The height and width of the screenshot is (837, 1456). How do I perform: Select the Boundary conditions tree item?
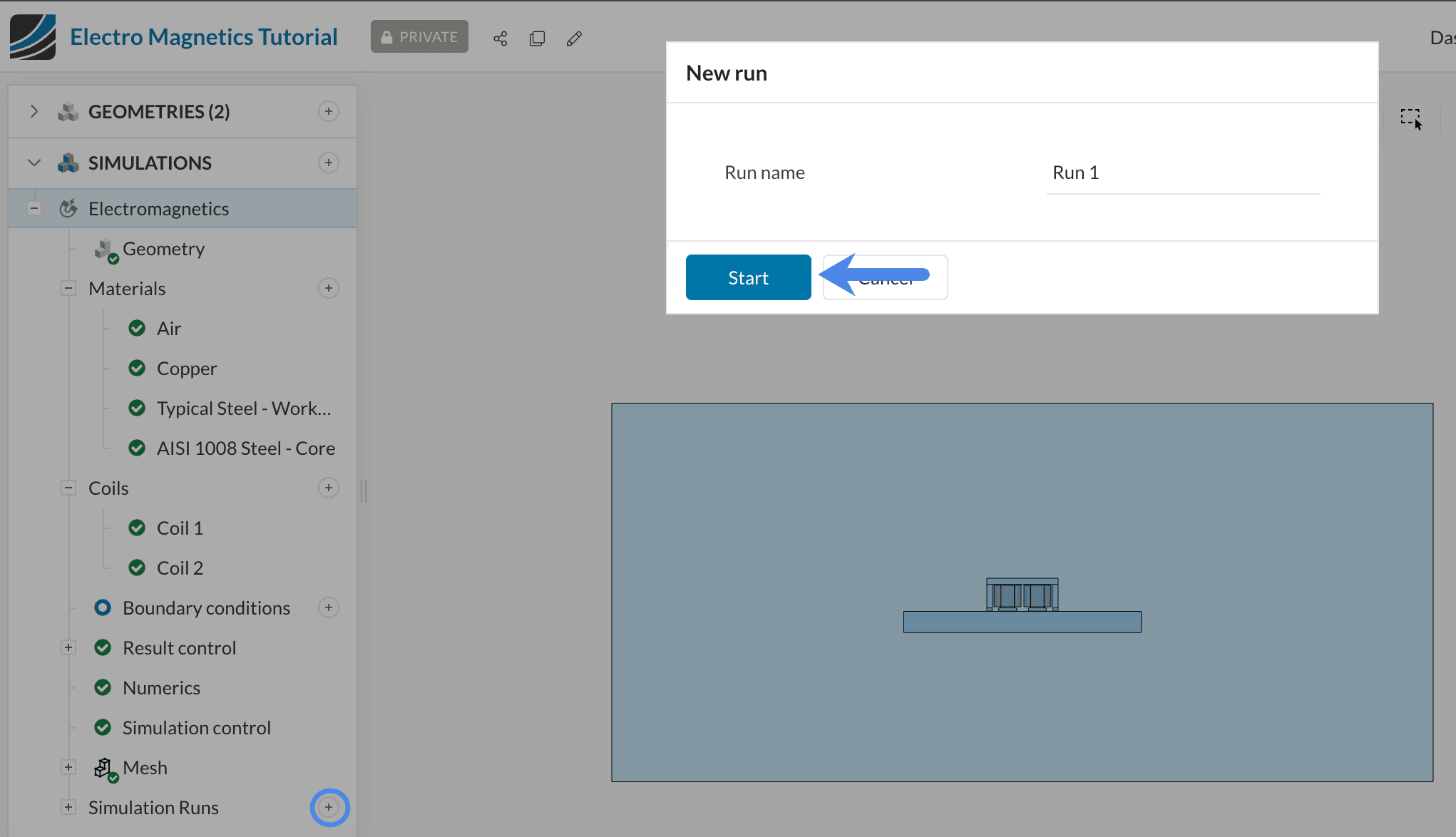(206, 608)
